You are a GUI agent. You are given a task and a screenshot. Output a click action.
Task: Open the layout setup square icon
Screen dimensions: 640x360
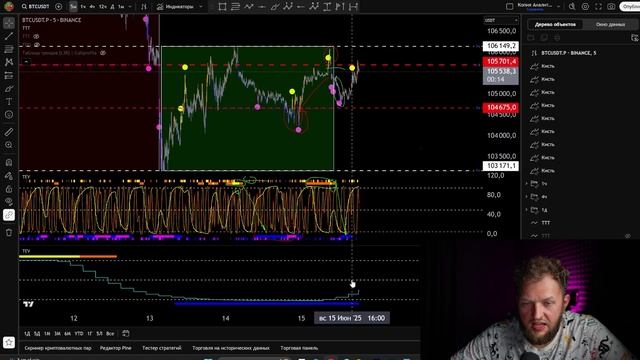tap(509, 7)
